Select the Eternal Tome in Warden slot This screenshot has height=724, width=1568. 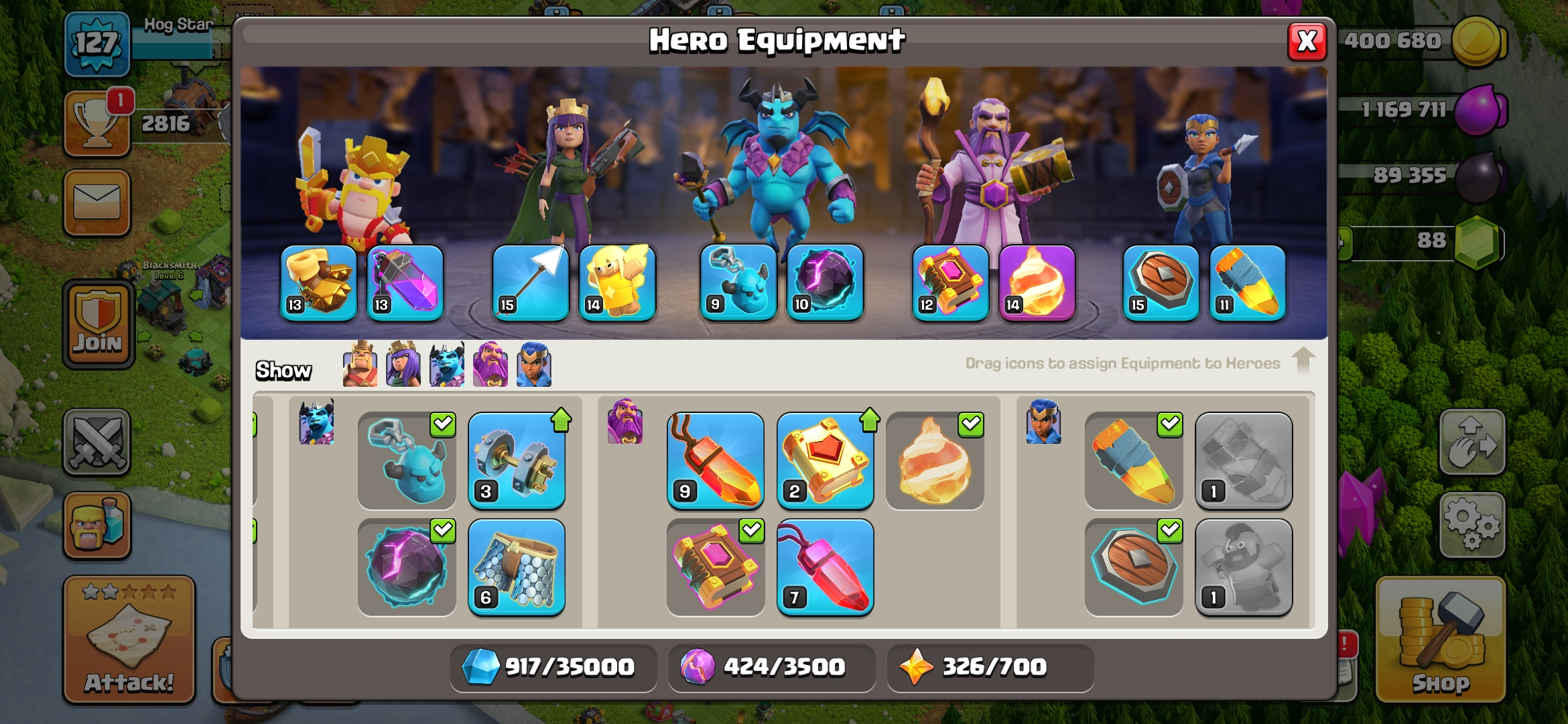click(951, 283)
